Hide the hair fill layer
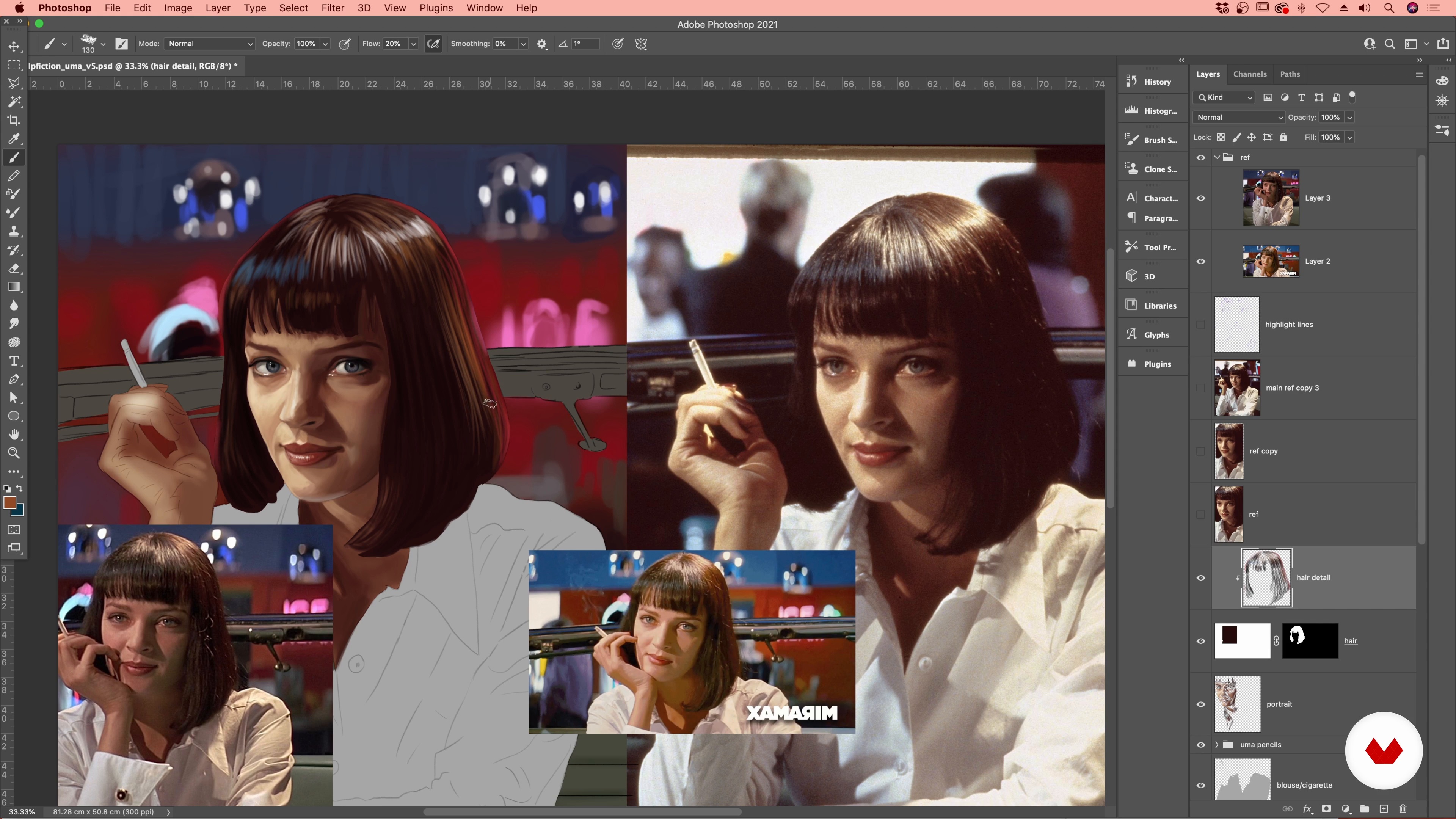The height and width of the screenshot is (819, 1456). [x=1200, y=642]
